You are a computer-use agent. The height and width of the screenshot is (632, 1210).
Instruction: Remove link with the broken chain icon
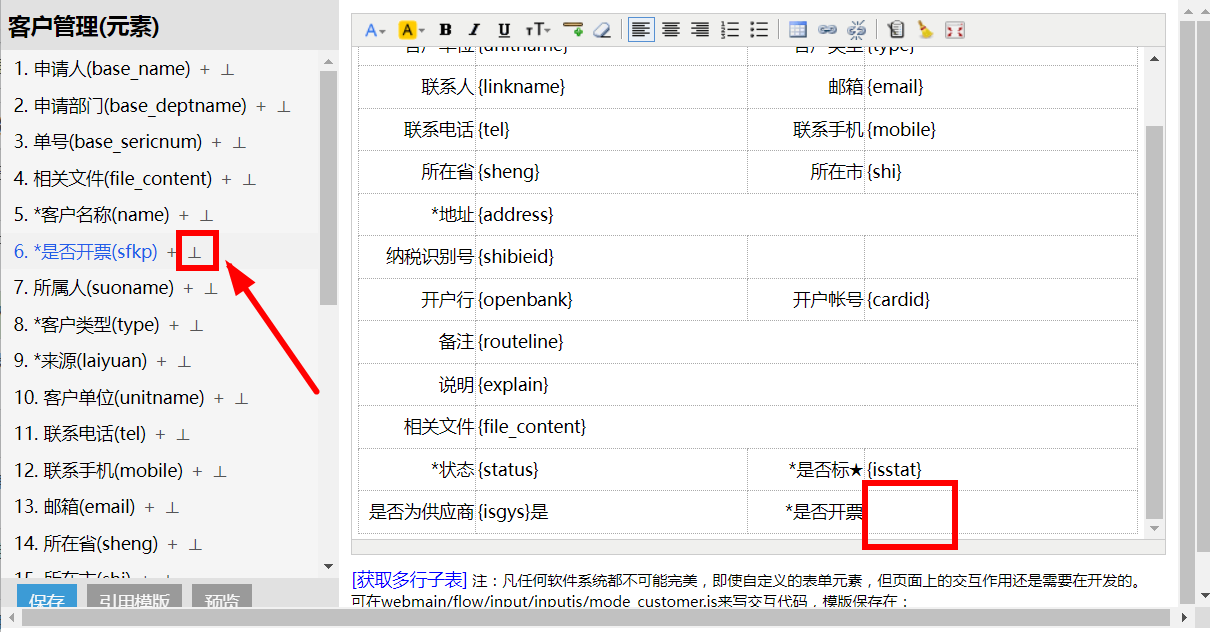click(x=857, y=30)
